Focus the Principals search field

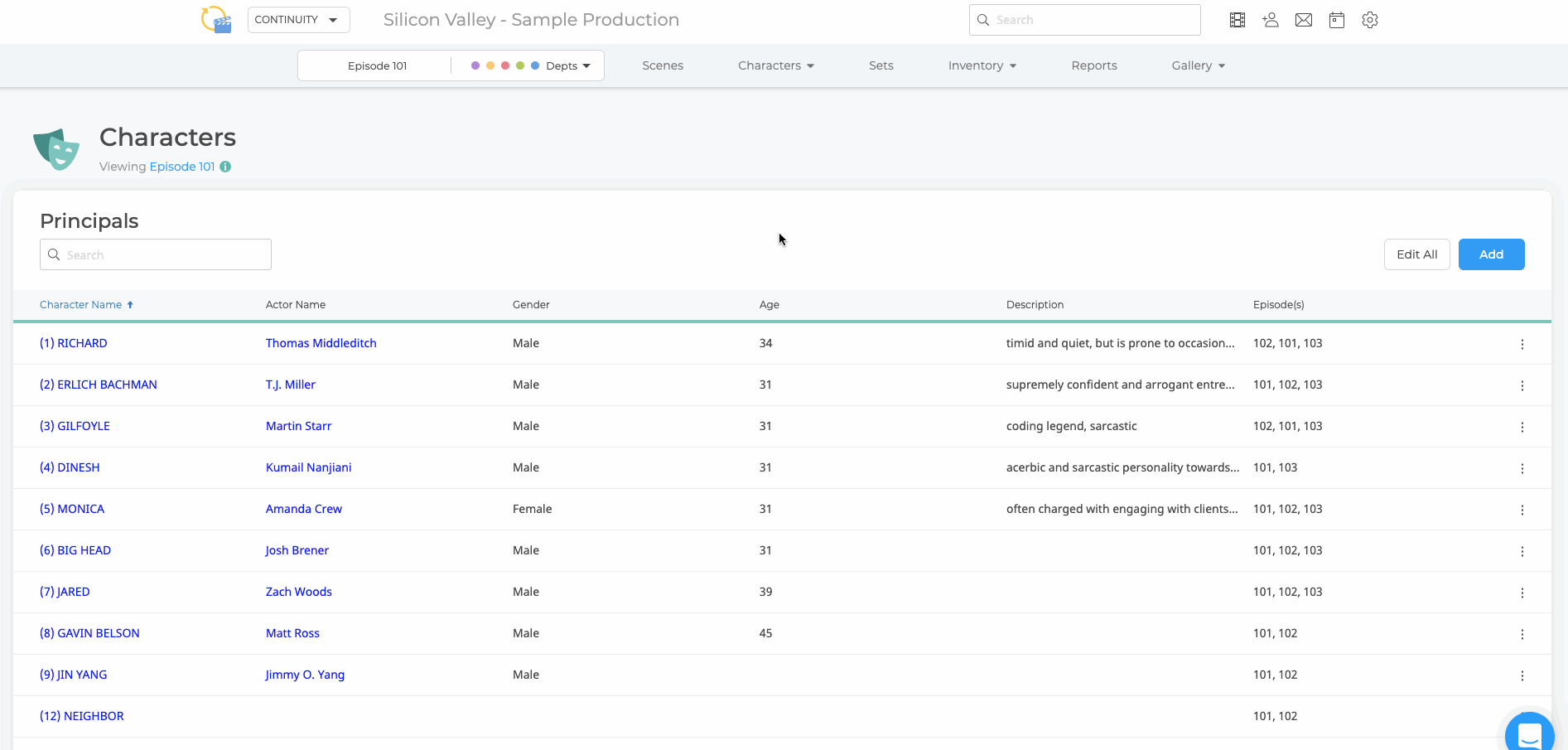[156, 254]
